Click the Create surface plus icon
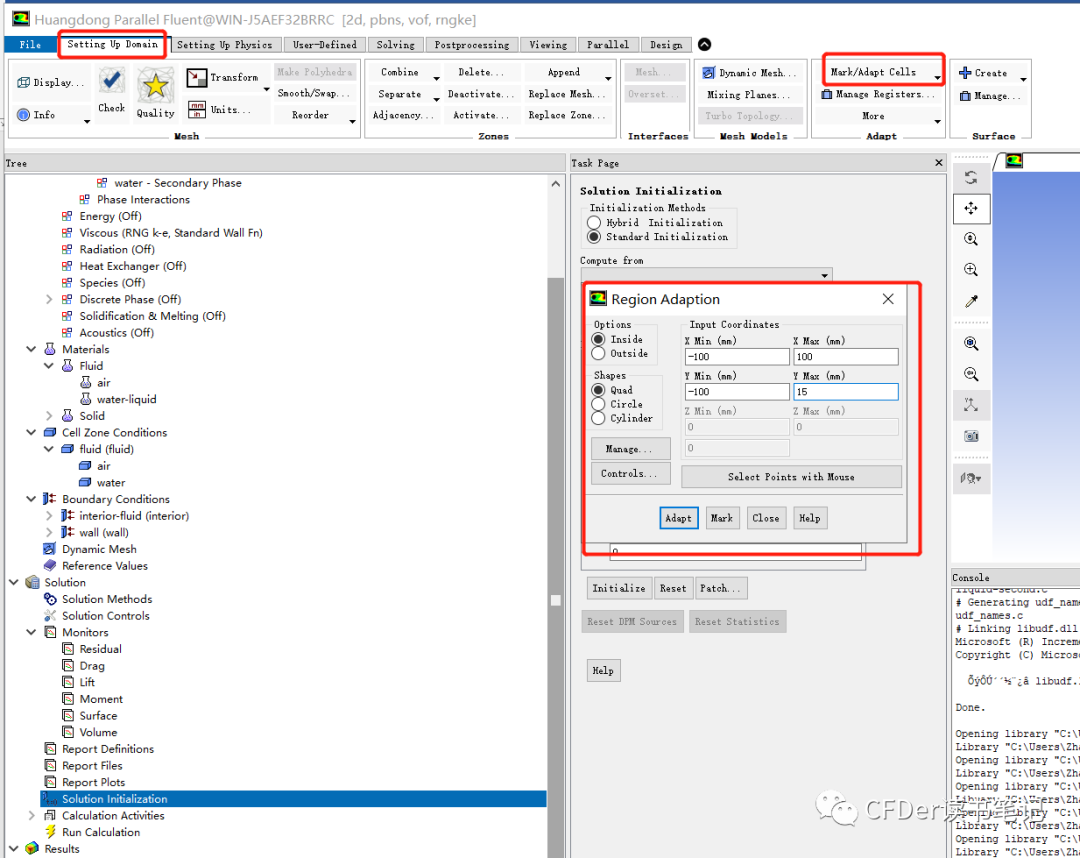The image size is (1080, 858). pos(965,73)
